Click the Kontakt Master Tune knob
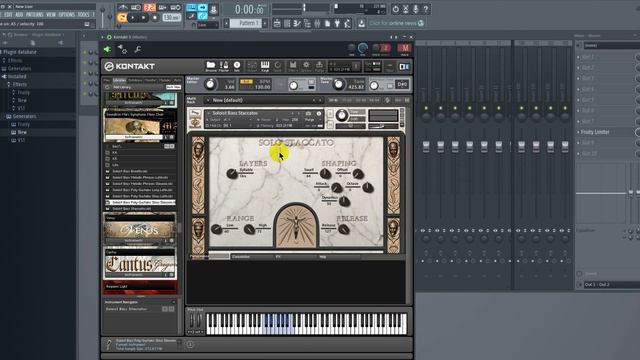Viewport: 640px width, 360px height. (338, 84)
